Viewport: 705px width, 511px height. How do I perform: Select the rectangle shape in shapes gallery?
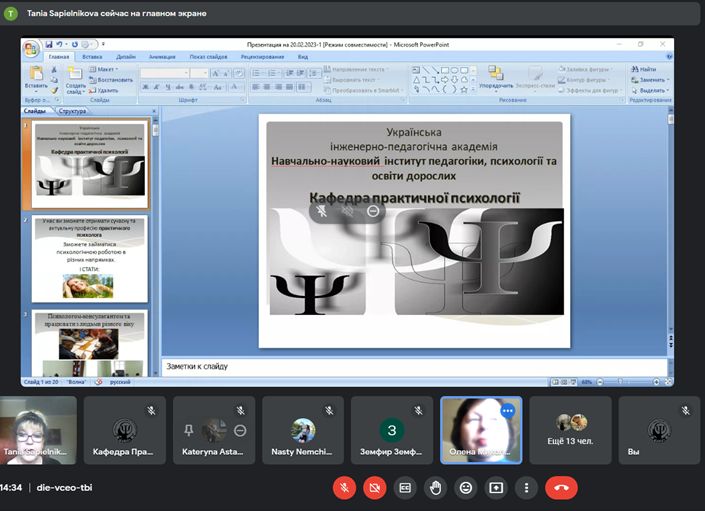pyautogui.click(x=444, y=70)
